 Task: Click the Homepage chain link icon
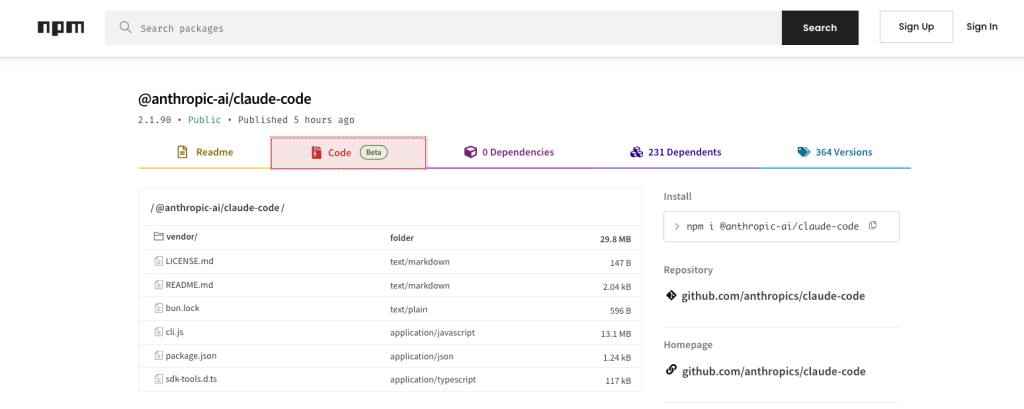pyautogui.click(x=671, y=370)
